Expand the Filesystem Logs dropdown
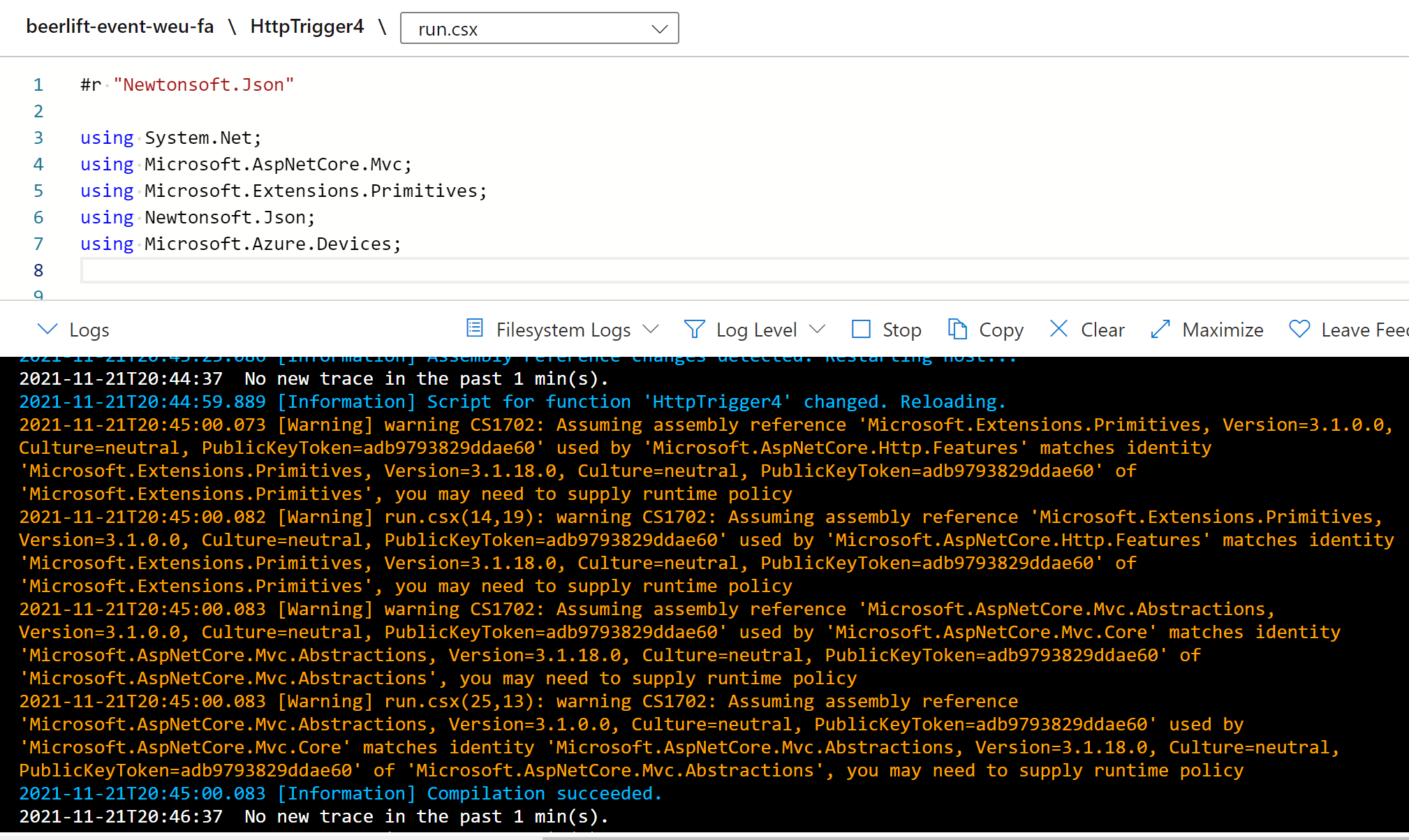Screen dimensions: 1409x840 tap(652, 329)
